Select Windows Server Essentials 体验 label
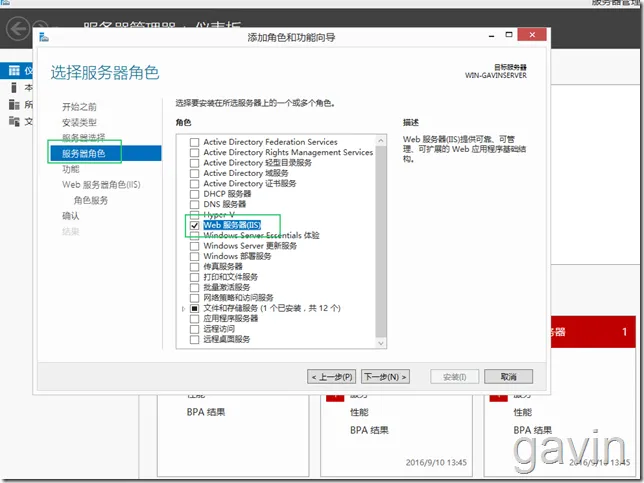The width and height of the screenshot is (644, 483). [x=261, y=235]
